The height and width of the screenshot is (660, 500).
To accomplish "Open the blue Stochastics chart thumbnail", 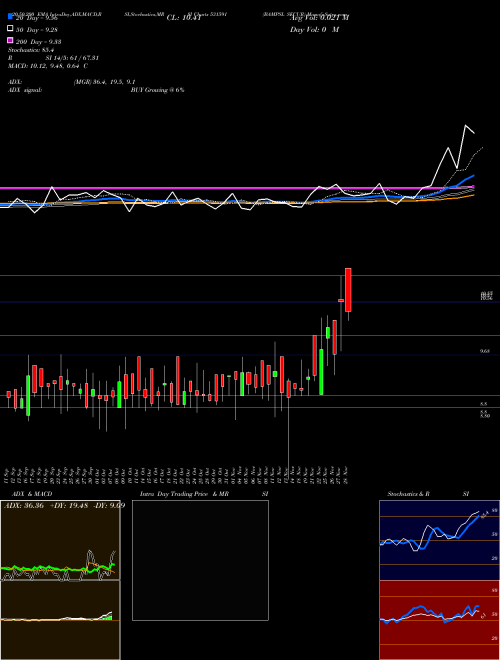I will coord(439,540).
